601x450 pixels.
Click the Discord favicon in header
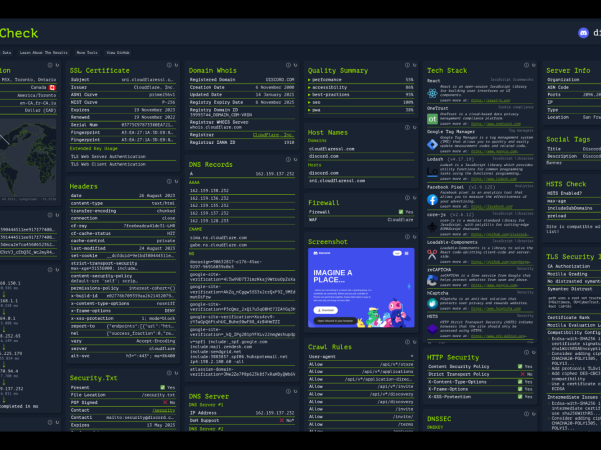tap(583, 33)
